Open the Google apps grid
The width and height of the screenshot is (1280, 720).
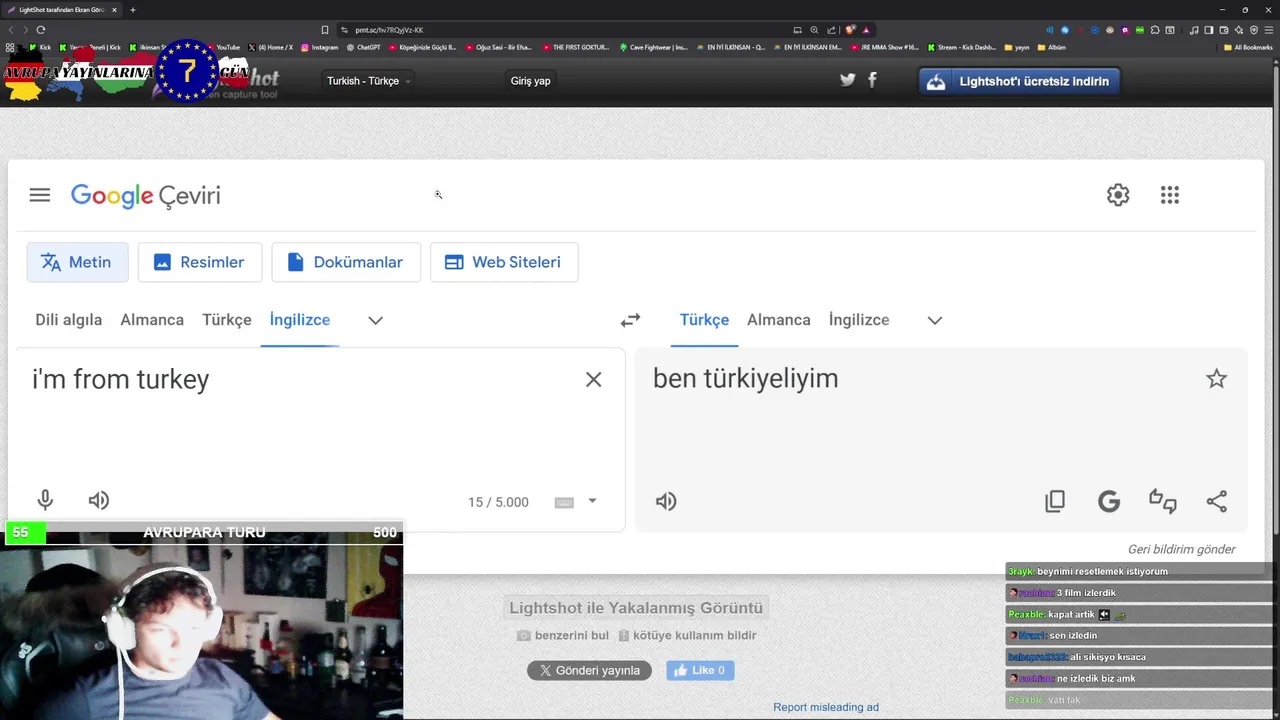click(1170, 195)
